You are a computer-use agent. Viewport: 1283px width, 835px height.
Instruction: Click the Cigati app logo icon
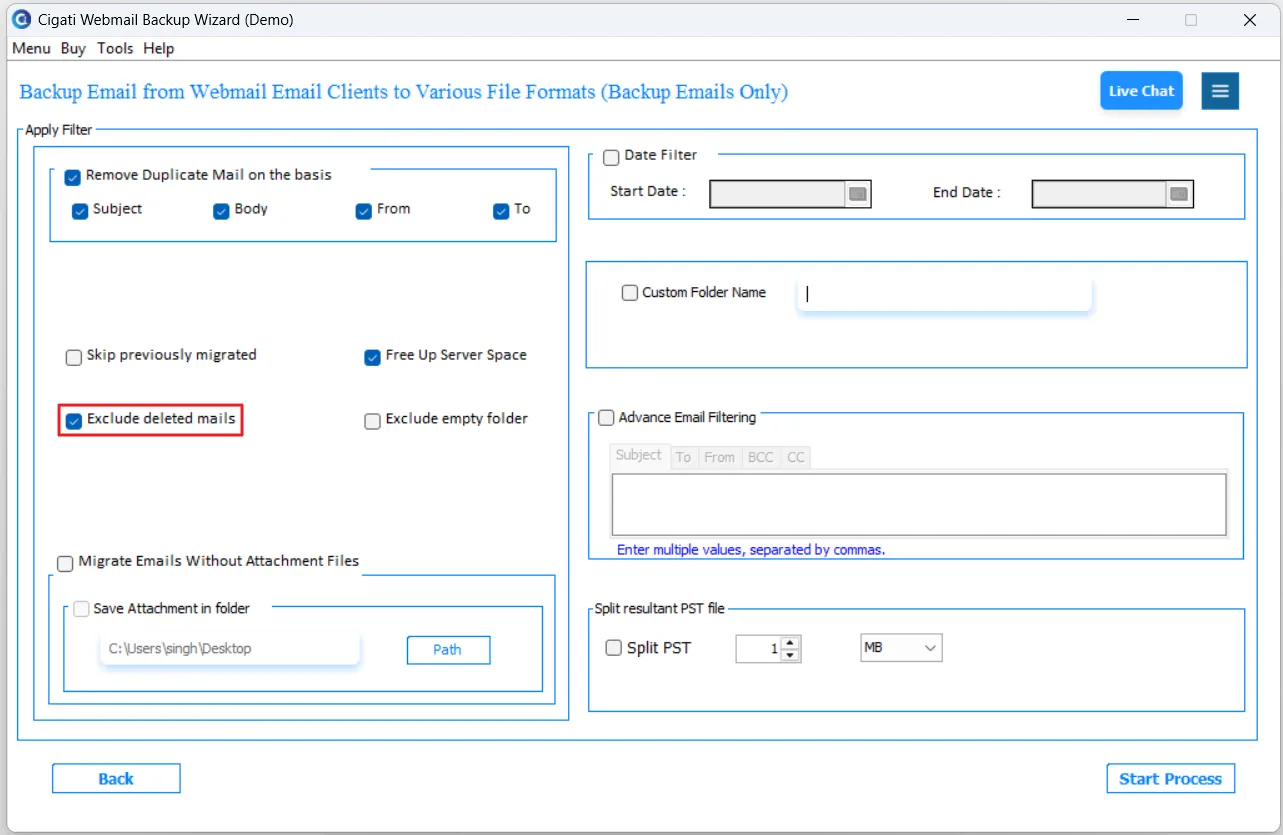point(21,19)
